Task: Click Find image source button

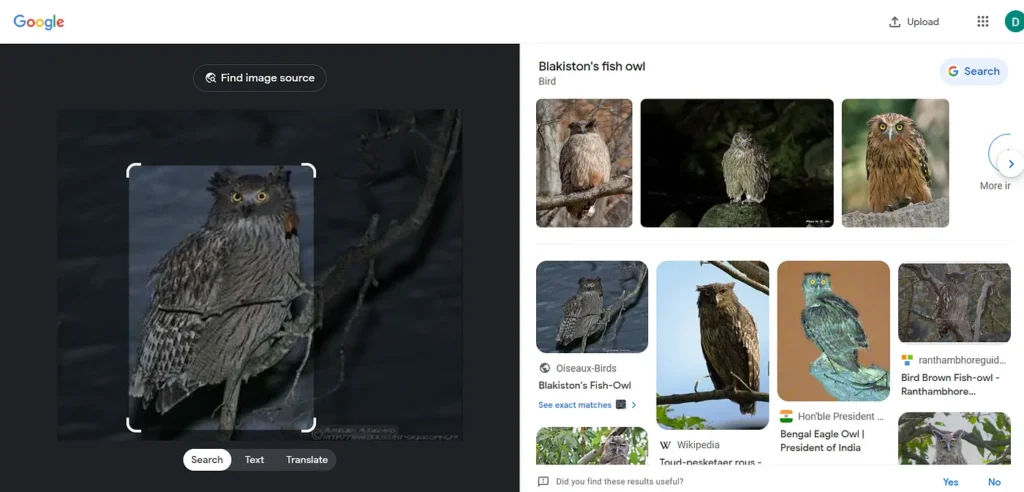Action: (x=260, y=78)
